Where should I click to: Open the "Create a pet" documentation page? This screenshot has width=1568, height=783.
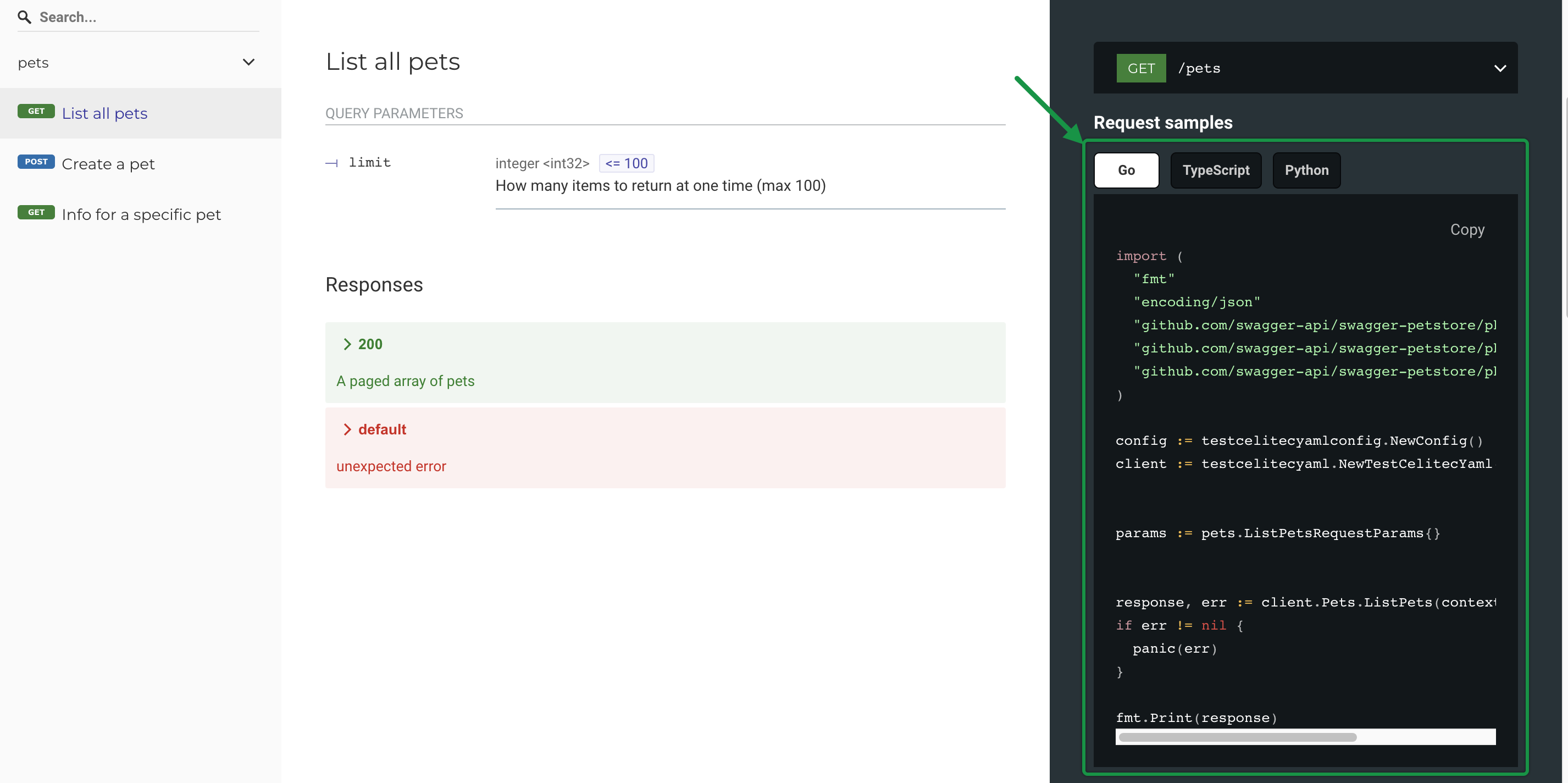click(x=108, y=164)
